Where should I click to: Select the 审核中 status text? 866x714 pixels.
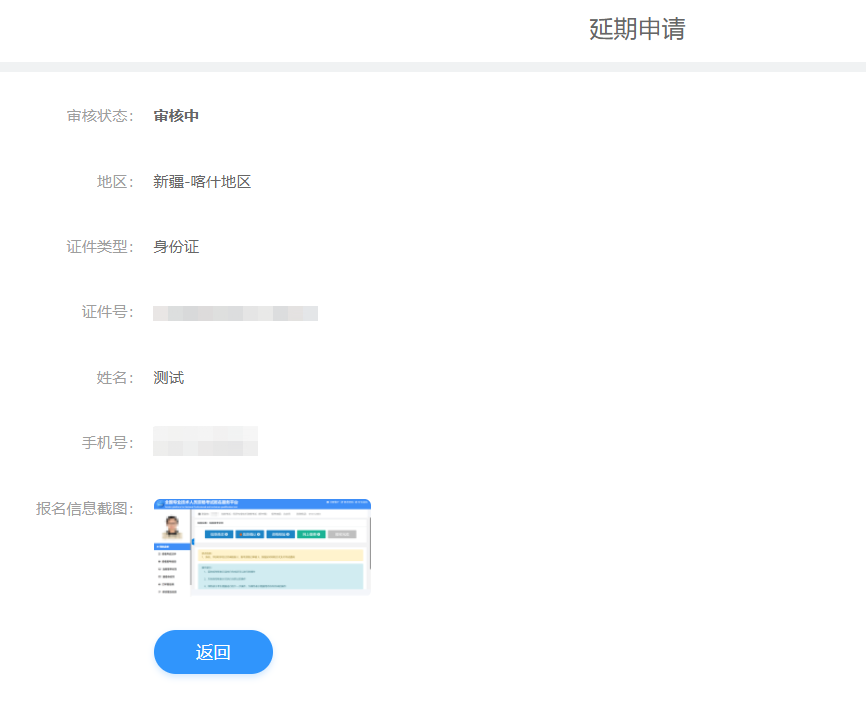[x=177, y=115]
